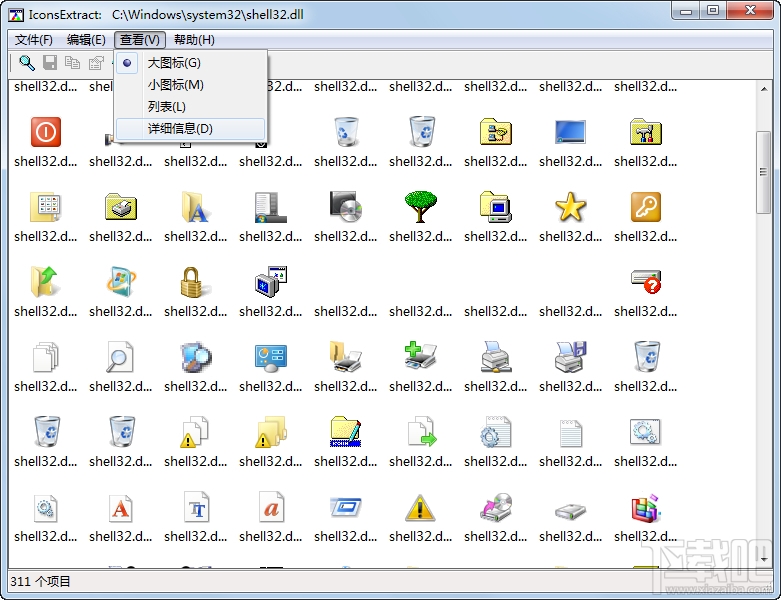This screenshot has width=781, height=600.
Task: Select the document with magnifier icon
Action: [120, 357]
